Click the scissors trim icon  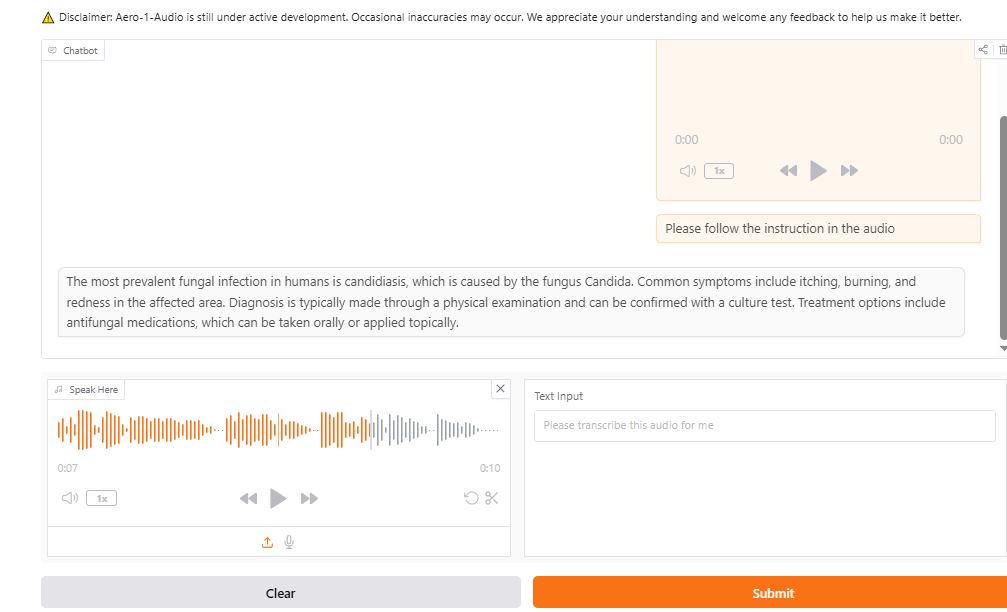(491, 498)
